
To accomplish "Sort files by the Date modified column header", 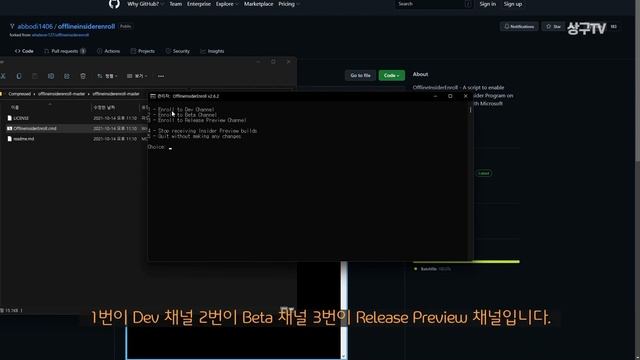I will pos(104,107).
